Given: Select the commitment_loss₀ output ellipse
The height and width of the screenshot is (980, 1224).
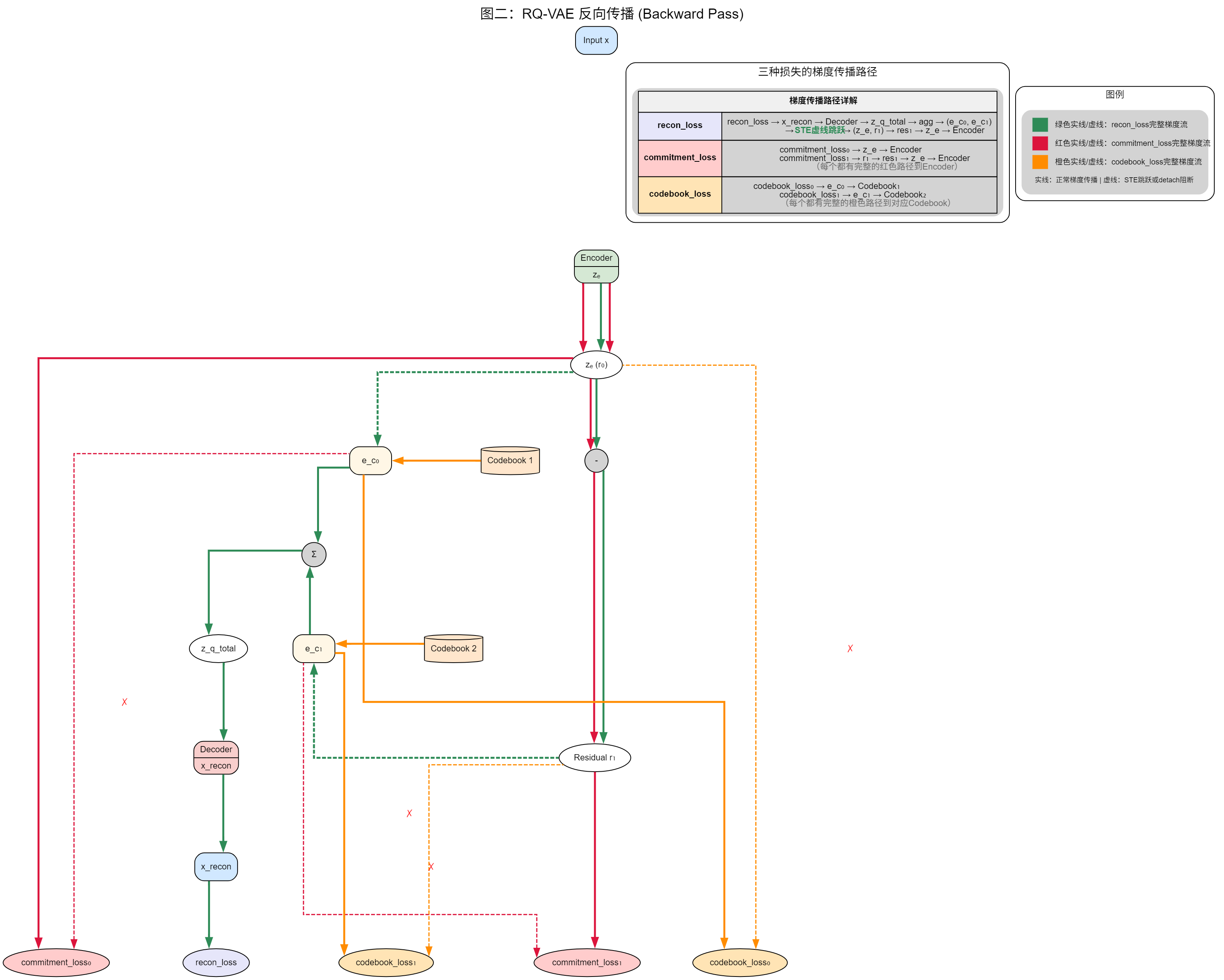Looking at the screenshot, I should (x=55, y=963).
